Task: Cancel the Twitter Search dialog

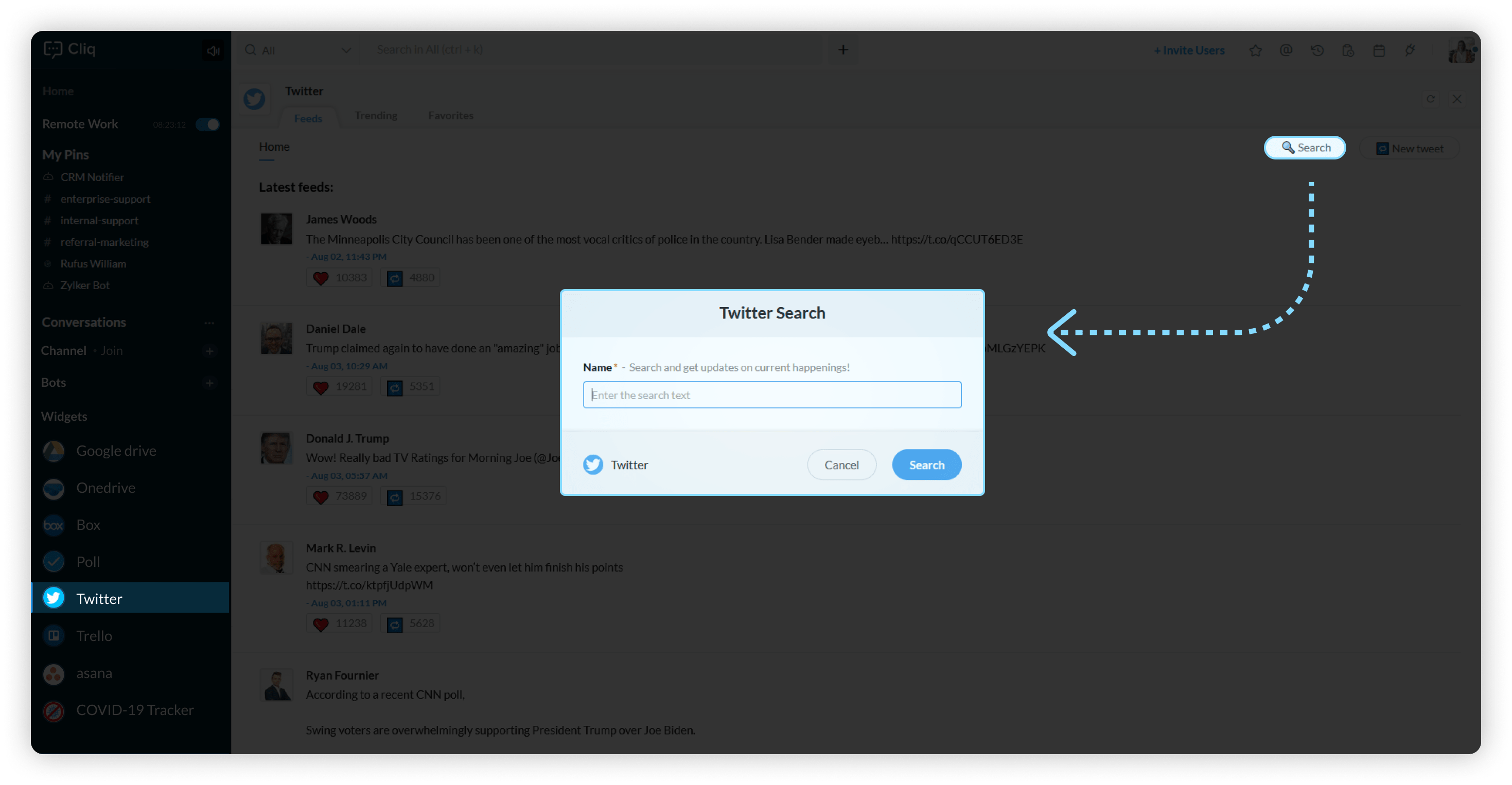Action: point(841,465)
